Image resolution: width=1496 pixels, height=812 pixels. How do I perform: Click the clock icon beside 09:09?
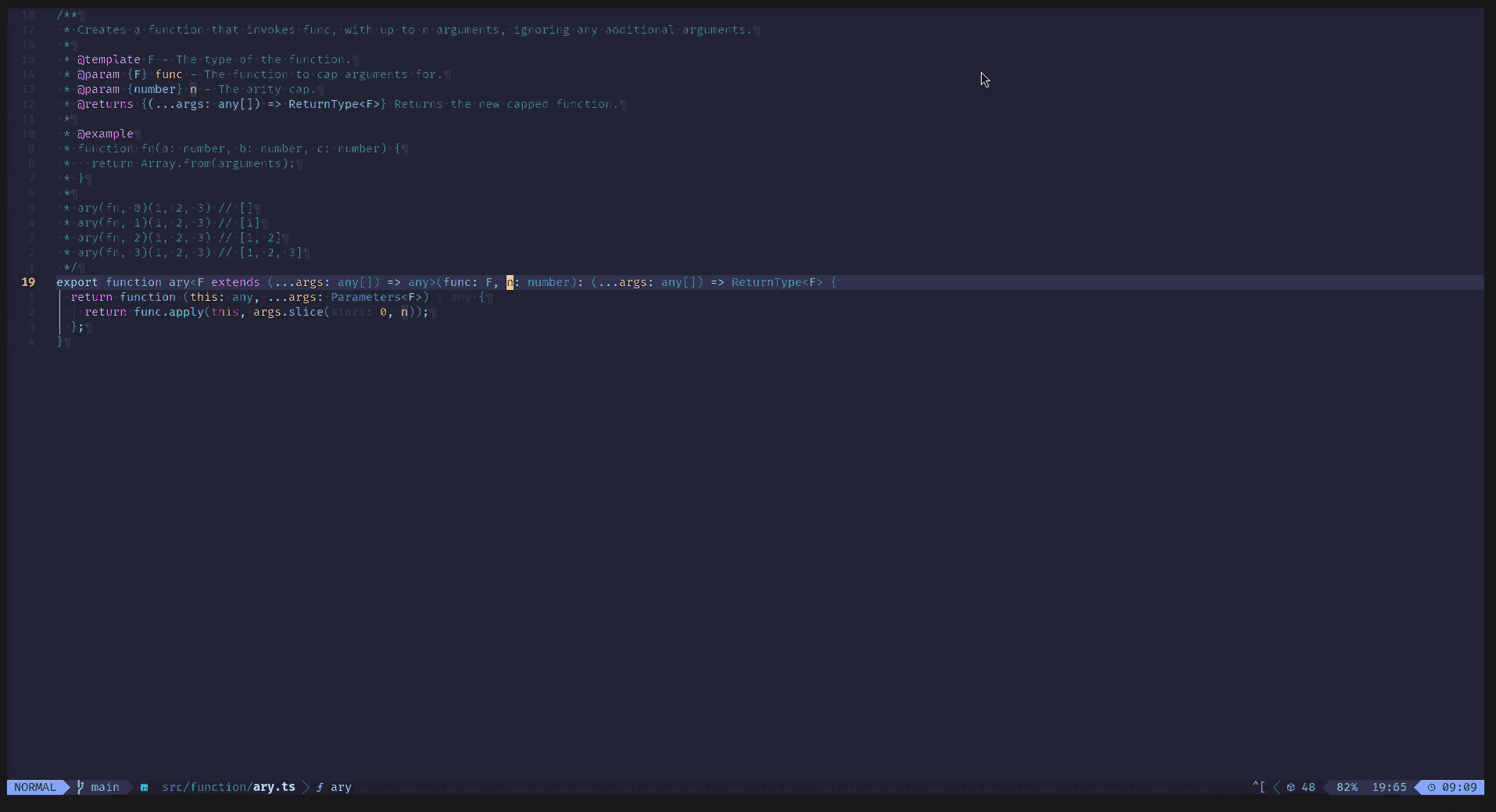point(1431,787)
